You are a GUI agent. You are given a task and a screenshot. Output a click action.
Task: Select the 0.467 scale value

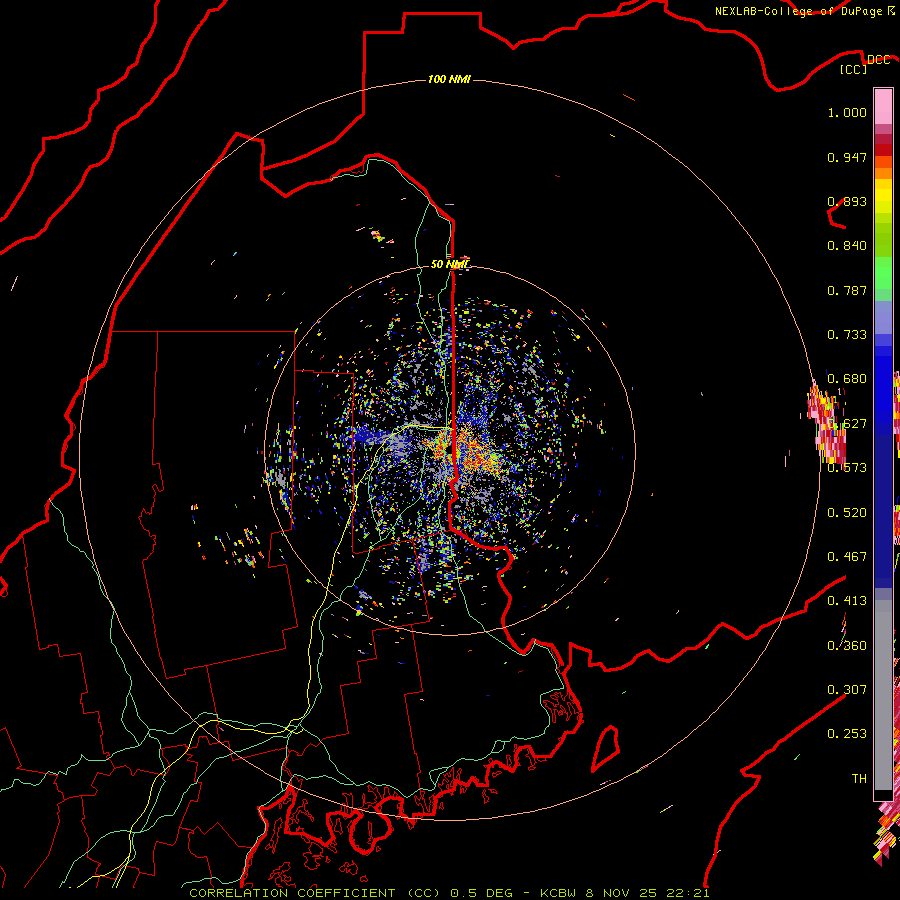click(847, 557)
